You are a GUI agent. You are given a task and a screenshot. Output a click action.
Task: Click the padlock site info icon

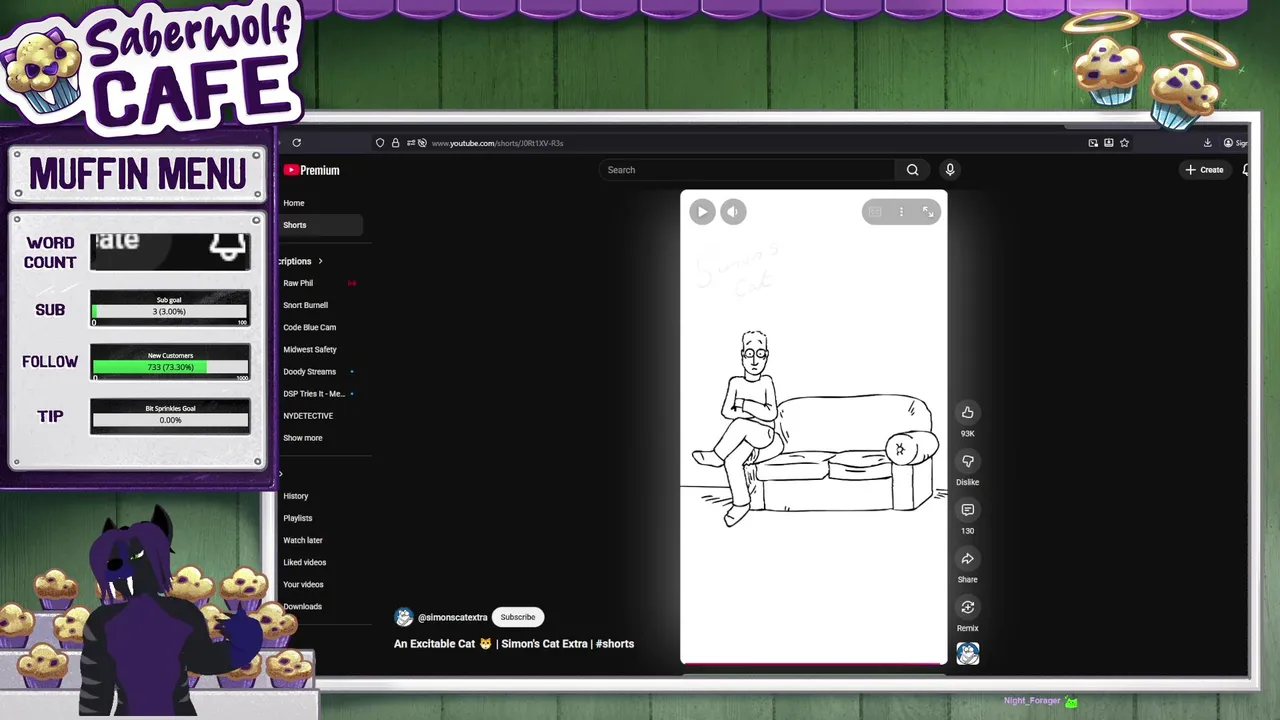point(396,143)
